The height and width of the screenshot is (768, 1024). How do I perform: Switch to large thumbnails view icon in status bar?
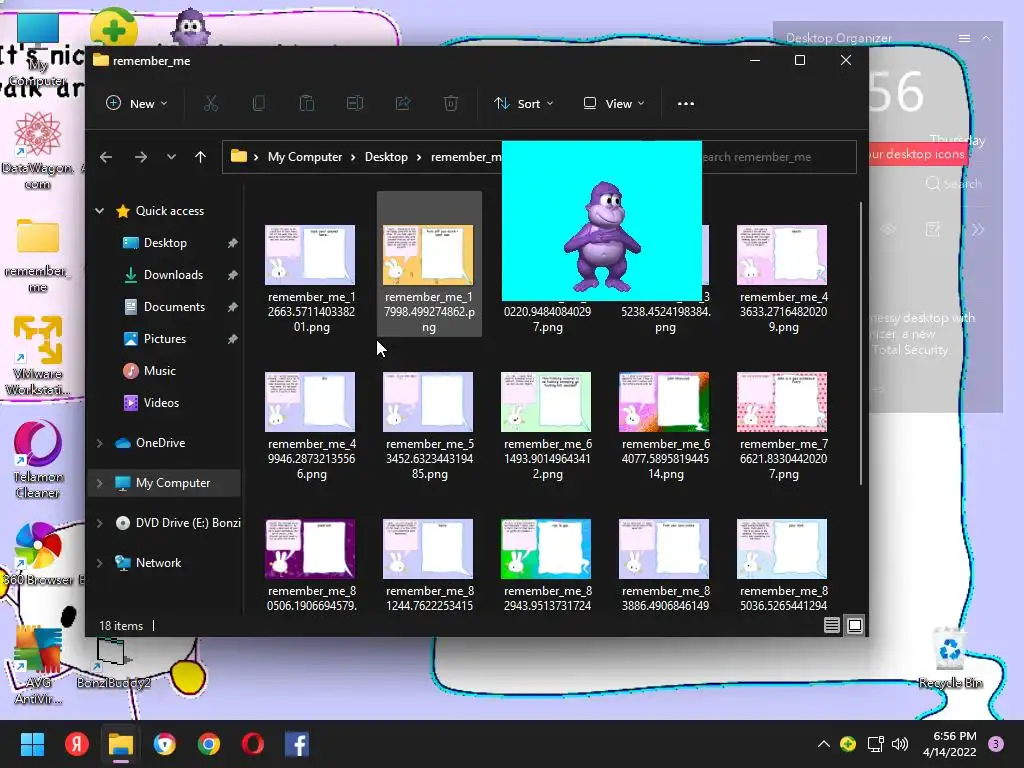[854, 625]
